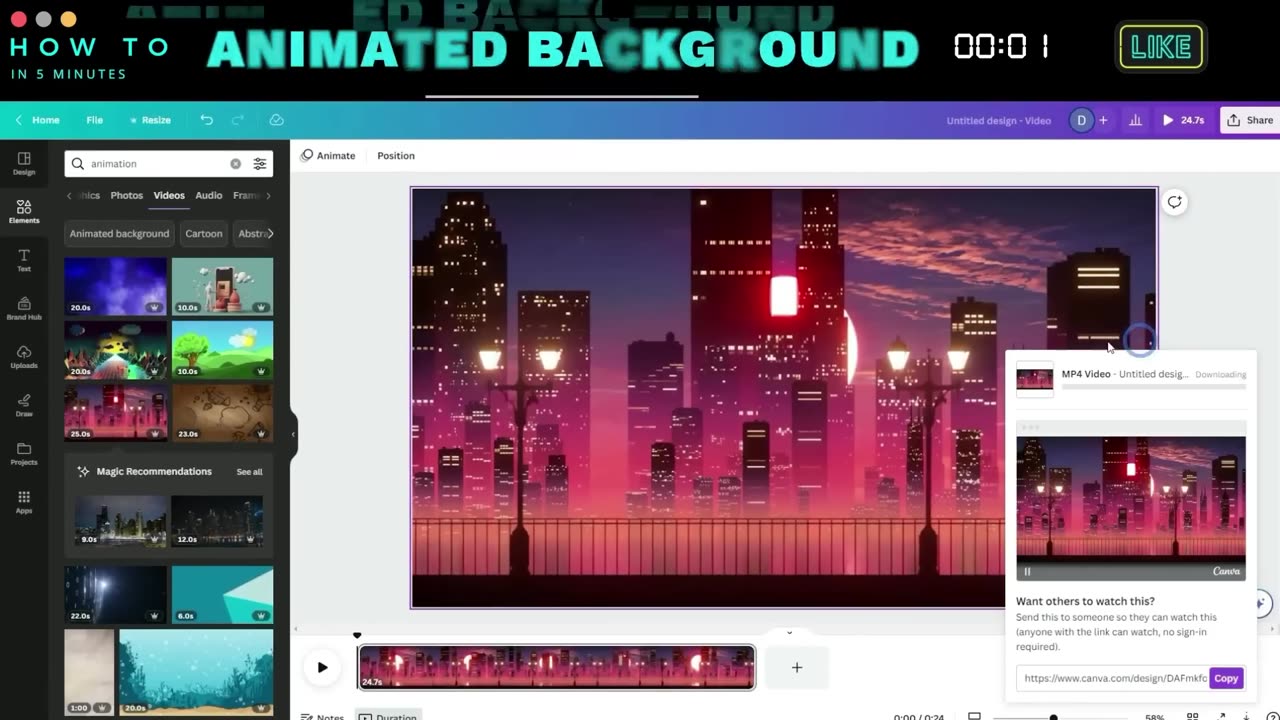Image resolution: width=1280 pixels, height=720 pixels.
Task: Open the Text sidebar panel
Action: [24, 260]
